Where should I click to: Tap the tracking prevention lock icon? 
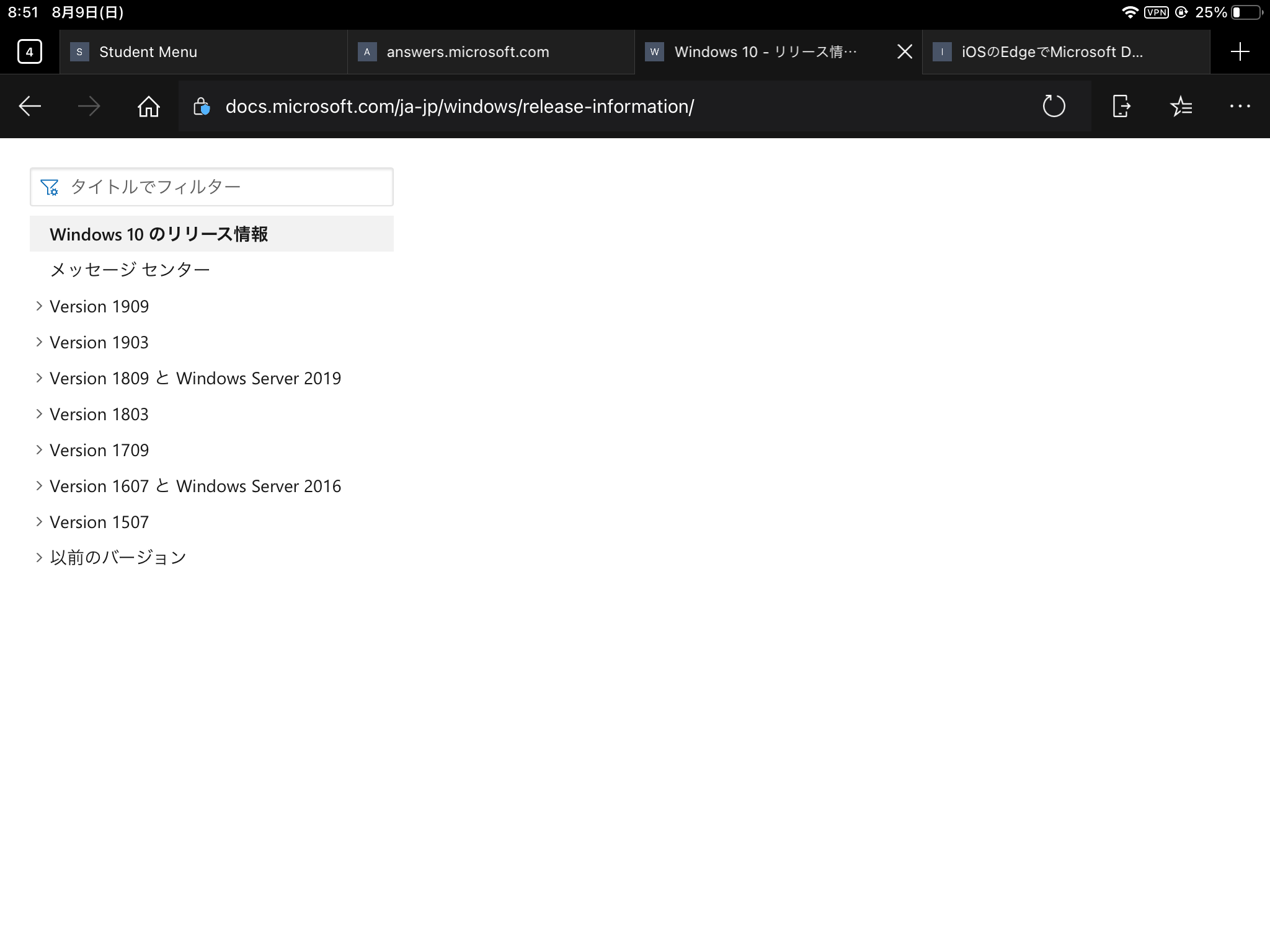[202, 107]
